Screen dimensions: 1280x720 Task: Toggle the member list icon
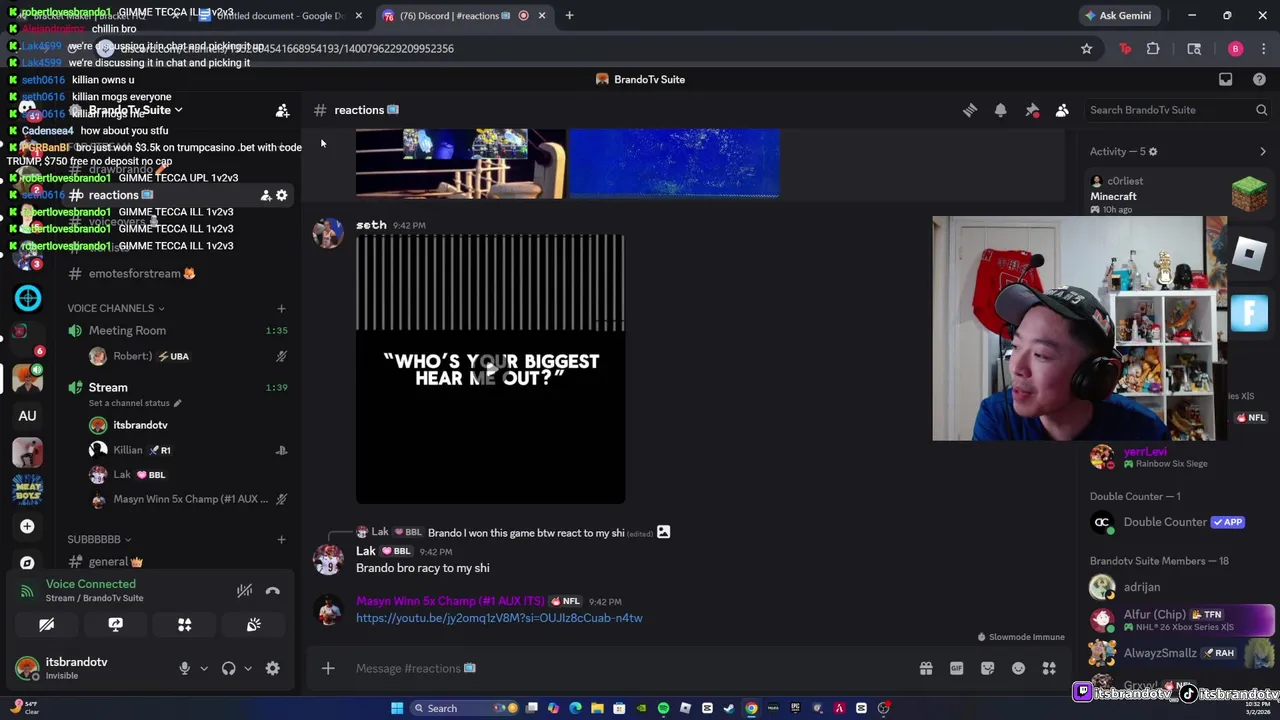coord(1062,110)
